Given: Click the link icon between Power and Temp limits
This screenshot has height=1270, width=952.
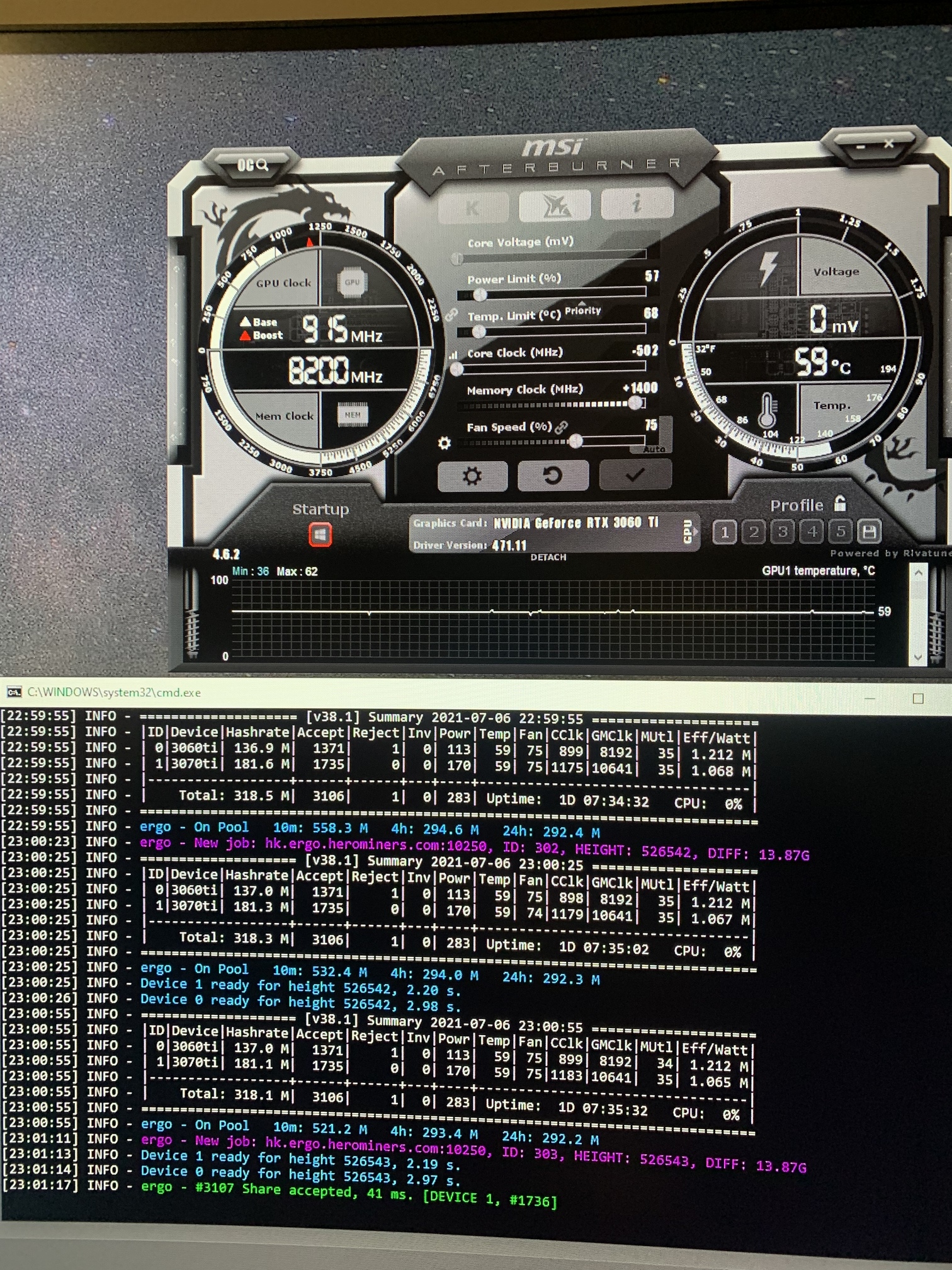Looking at the screenshot, I should pos(451,315).
